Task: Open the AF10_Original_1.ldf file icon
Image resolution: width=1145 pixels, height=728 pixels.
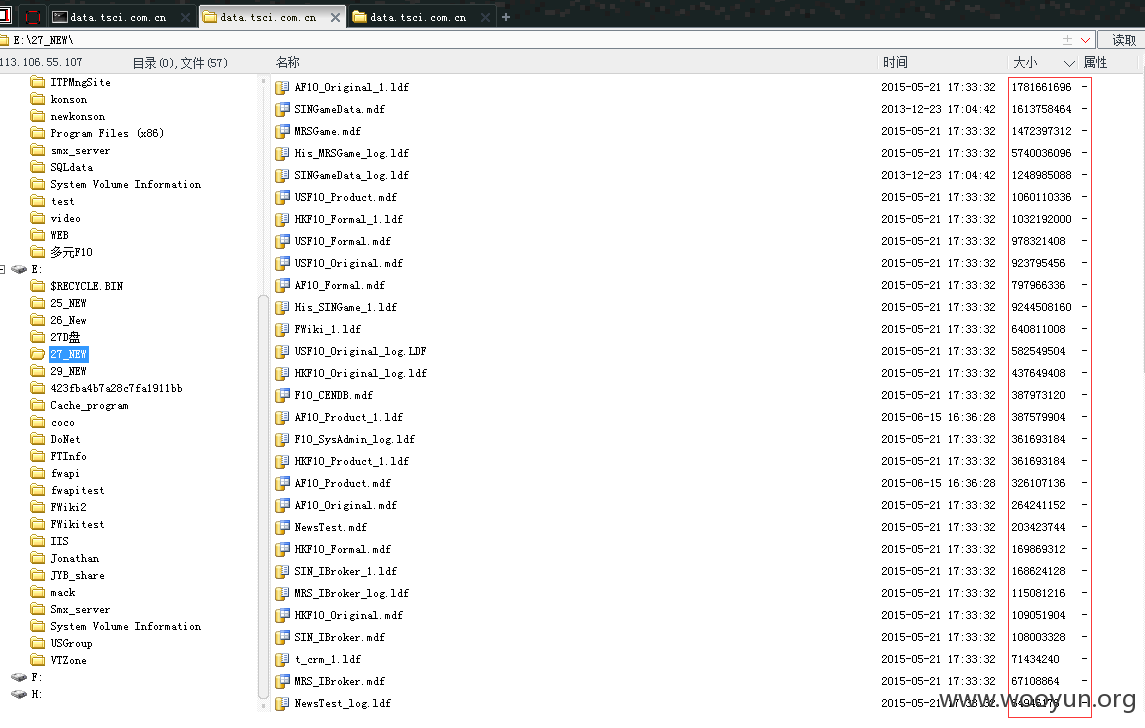Action: click(282, 88)
